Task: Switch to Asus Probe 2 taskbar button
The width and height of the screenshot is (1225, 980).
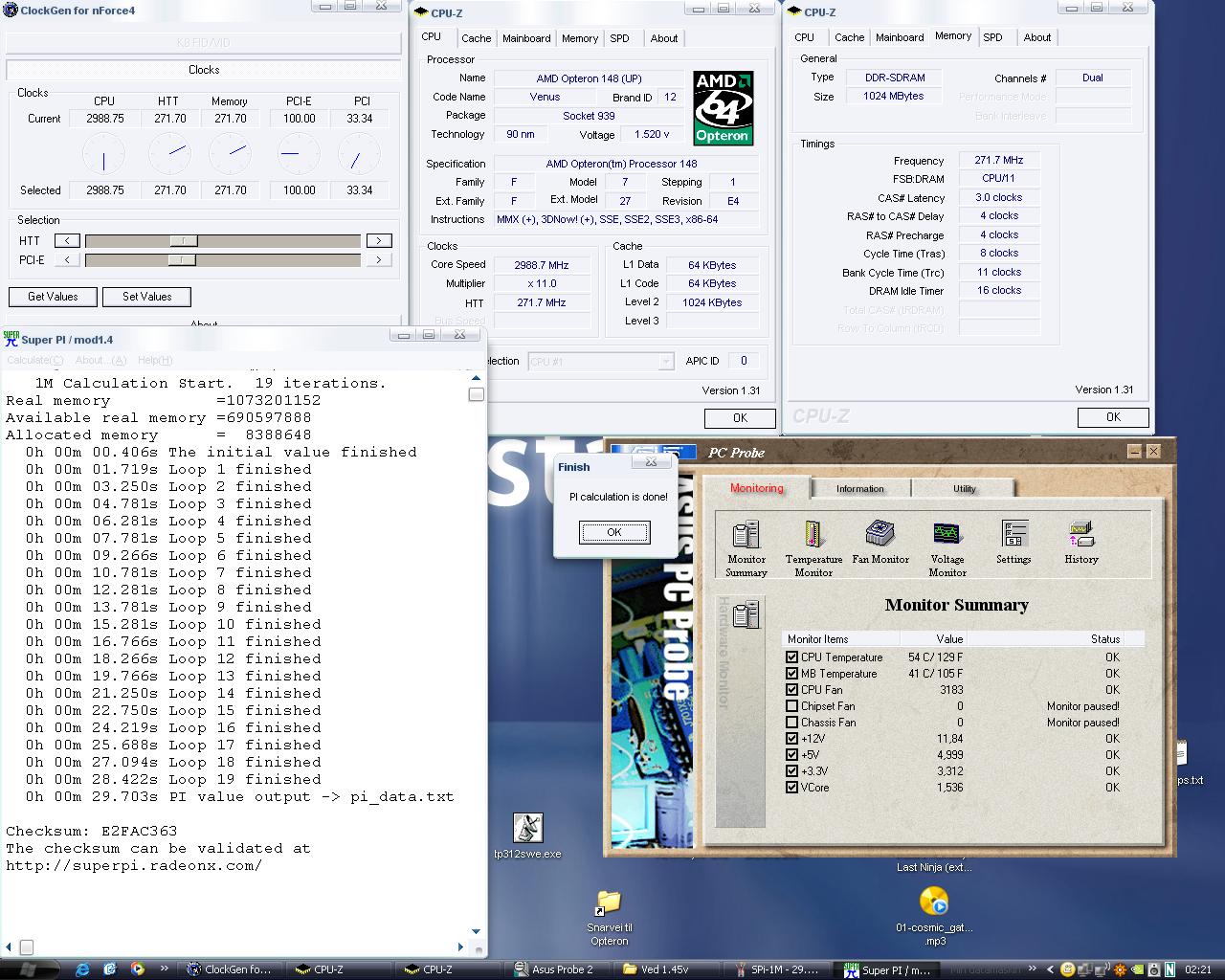Action: point(557,969)
